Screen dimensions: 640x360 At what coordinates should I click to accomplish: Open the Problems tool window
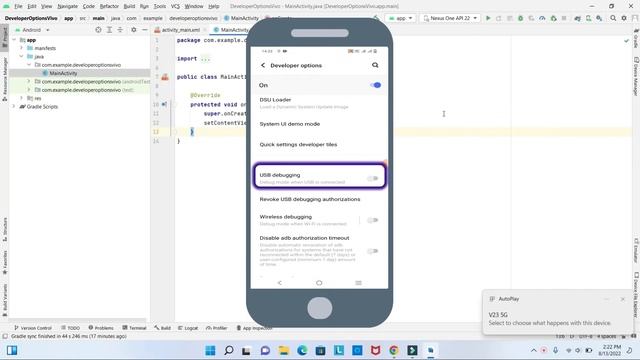(101, 328)
